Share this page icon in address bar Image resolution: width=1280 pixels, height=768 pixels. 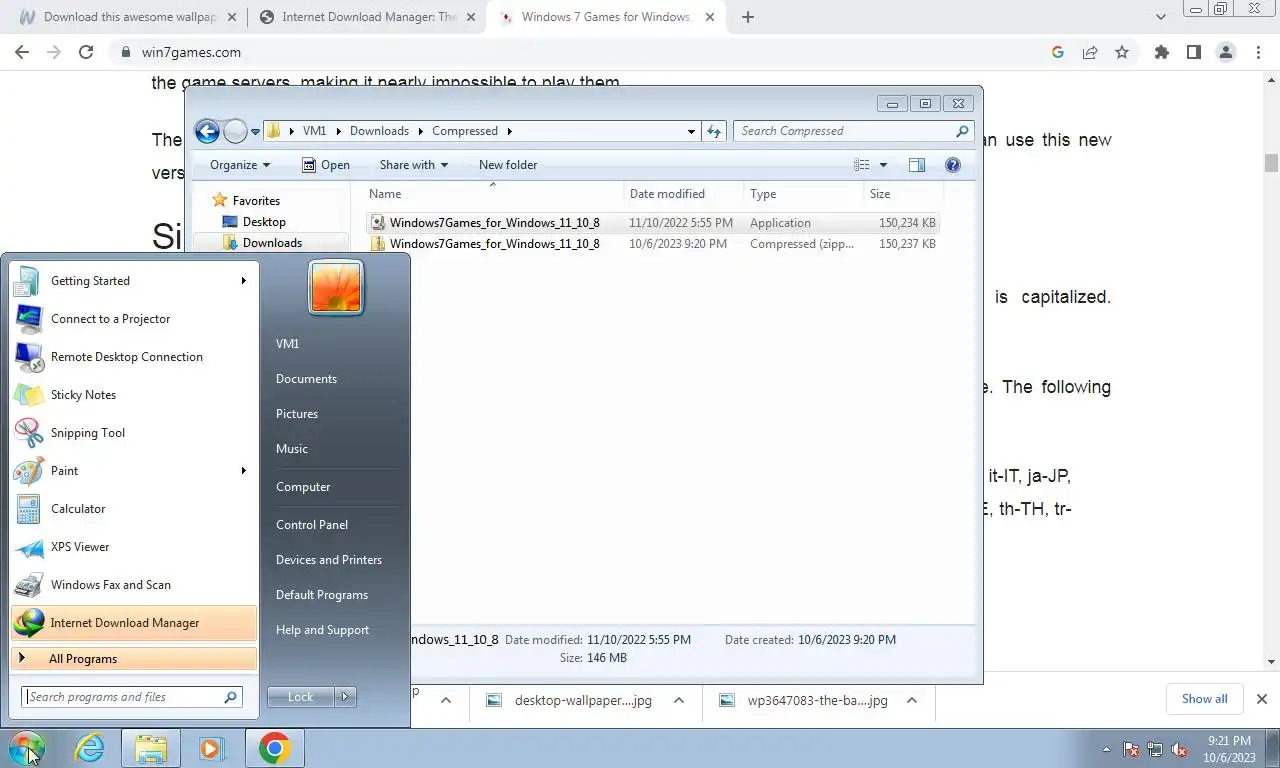[x=1090, y=52]
